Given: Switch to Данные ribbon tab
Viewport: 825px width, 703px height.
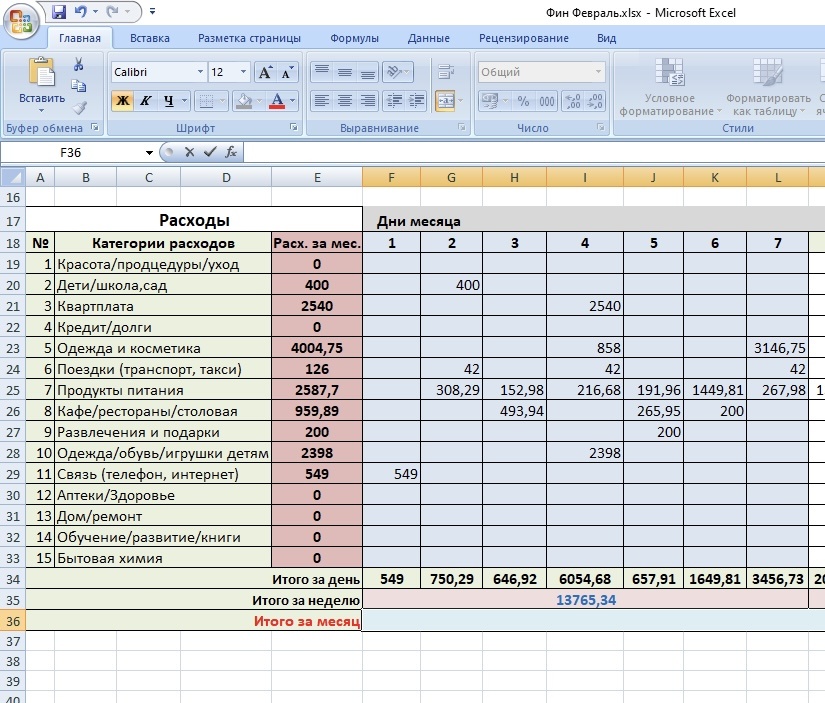Looking at the screenshot, I should coord(428,38).
